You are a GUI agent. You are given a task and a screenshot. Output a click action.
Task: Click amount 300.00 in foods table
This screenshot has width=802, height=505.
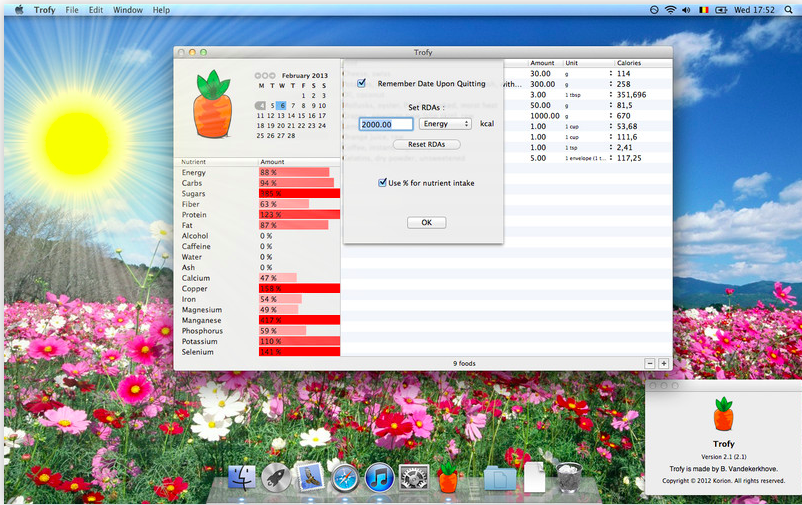coord(542,84)
